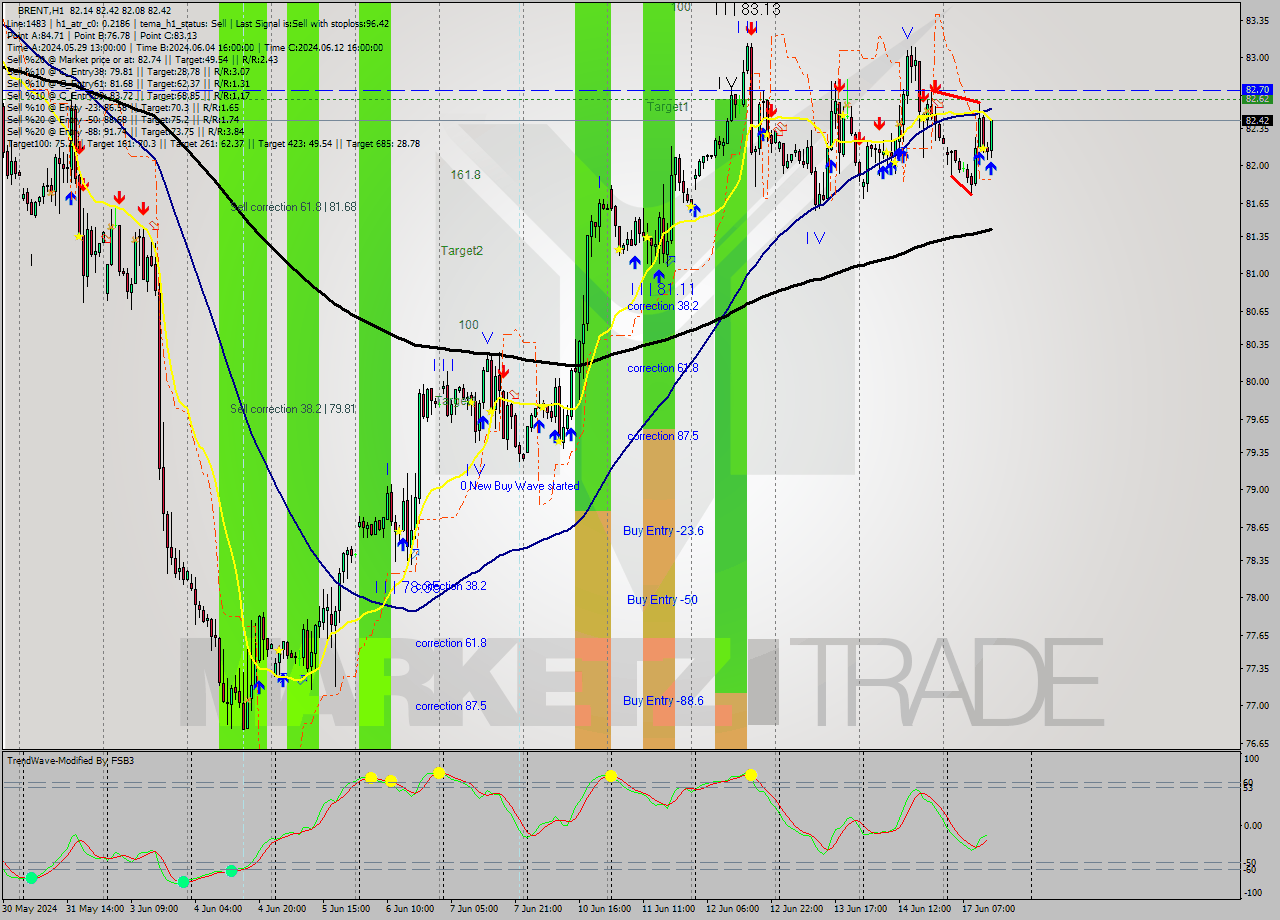
Task: Click the 'Target2' label
Action: (x=461, y=251)
